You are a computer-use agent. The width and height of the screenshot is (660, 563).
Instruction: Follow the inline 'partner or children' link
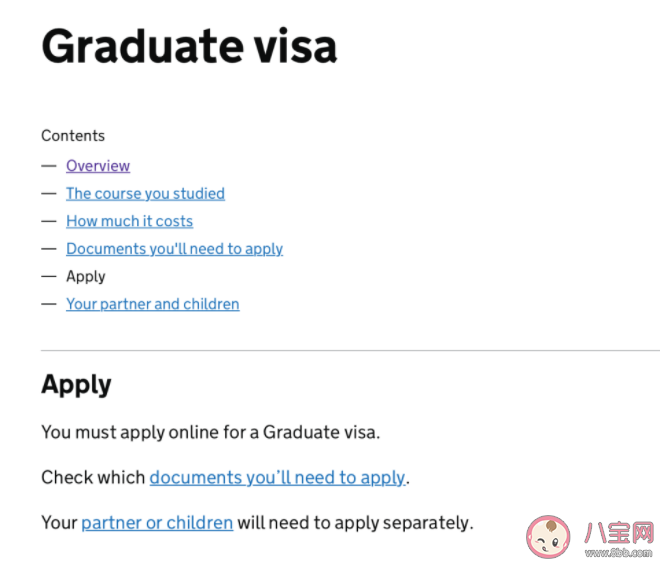coord(157,523)
